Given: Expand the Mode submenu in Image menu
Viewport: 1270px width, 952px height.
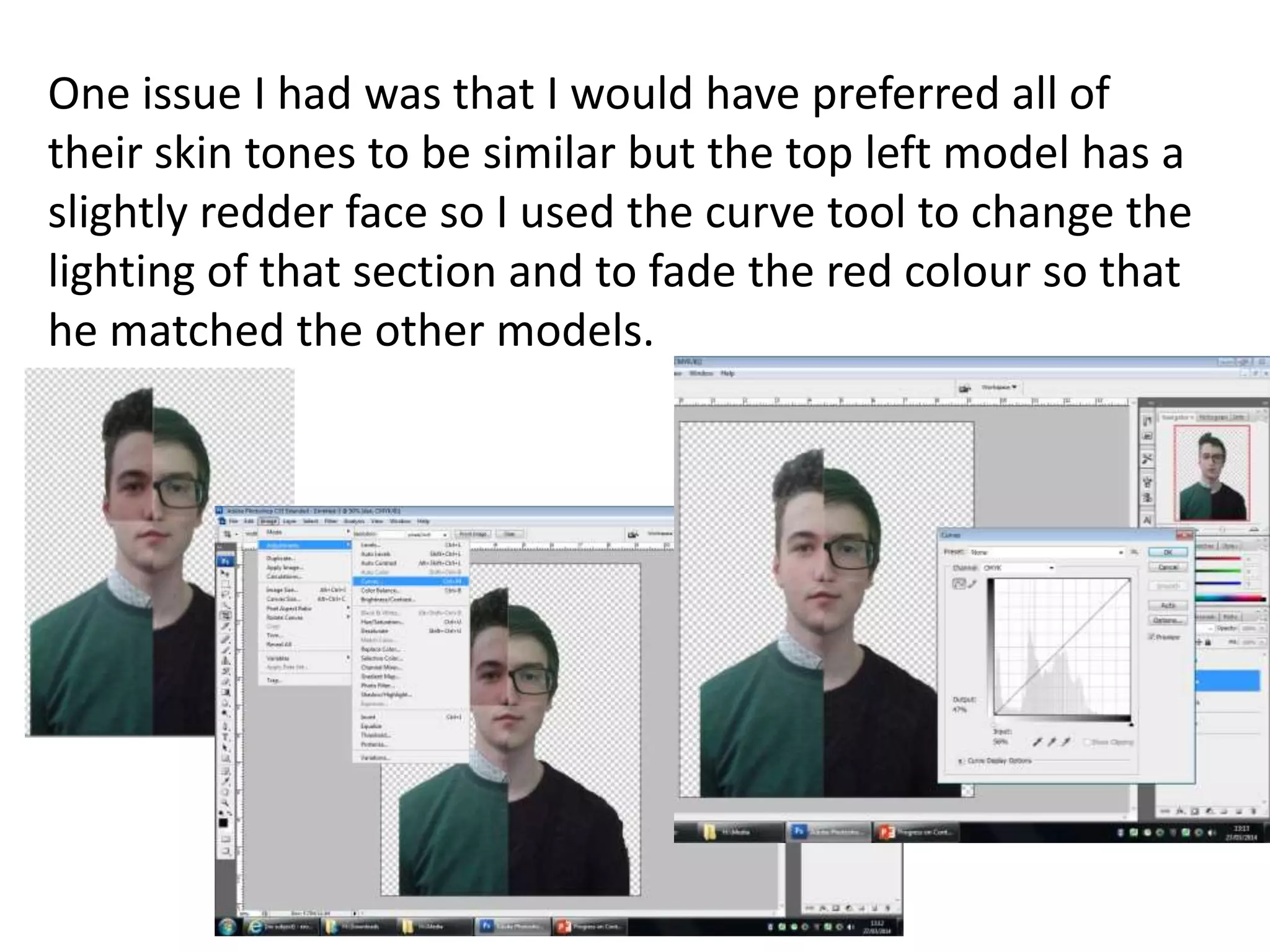Looking at the screenshot, I should 305,532.
